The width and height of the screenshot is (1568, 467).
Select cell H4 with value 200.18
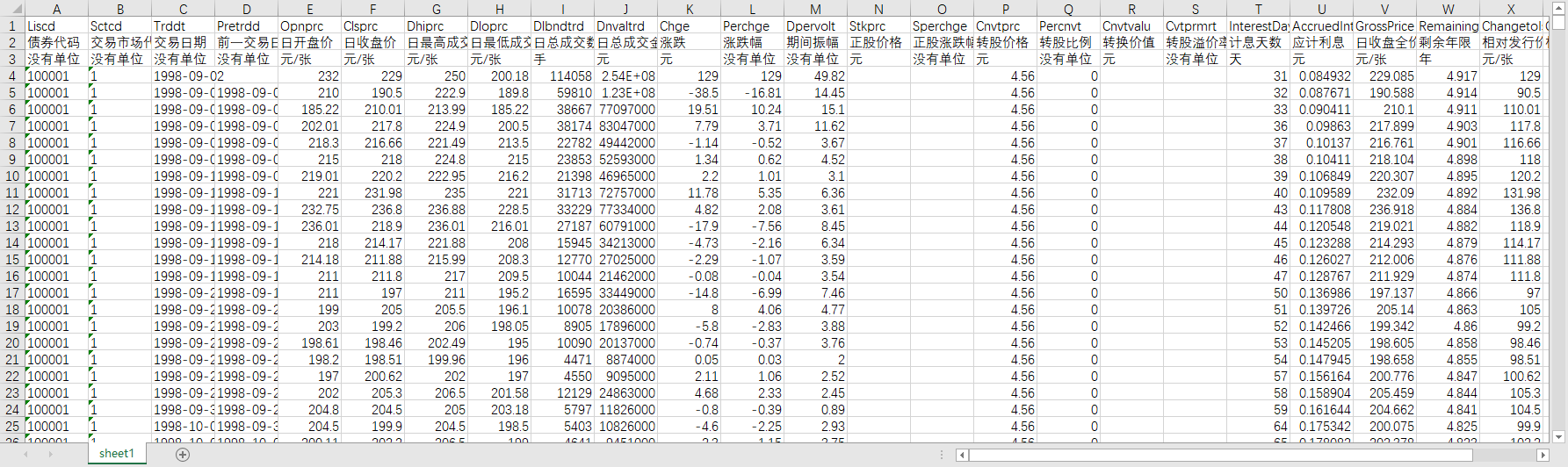click(x=500, y=76)
